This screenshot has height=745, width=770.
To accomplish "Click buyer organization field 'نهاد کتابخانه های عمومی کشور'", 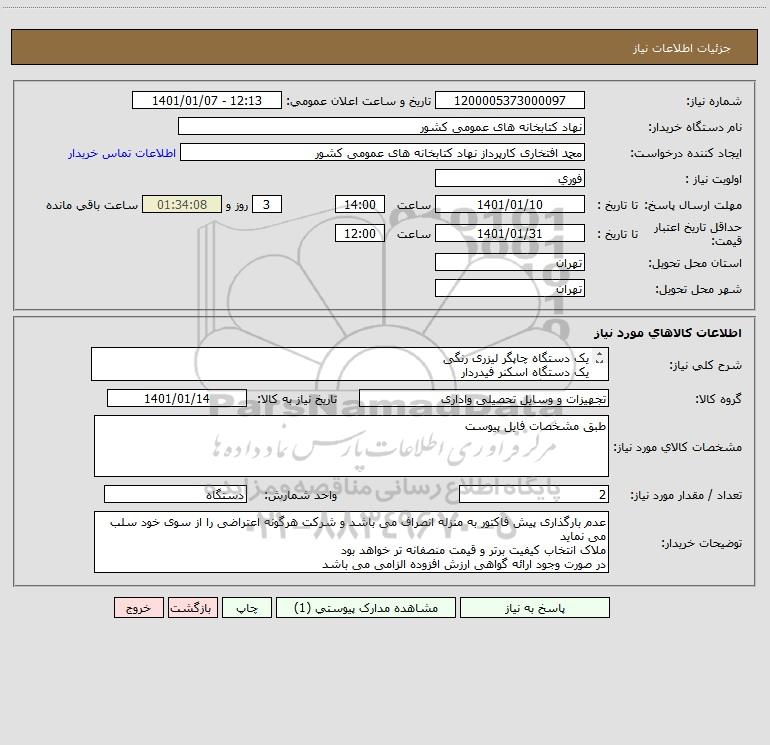I will (381, 126).
